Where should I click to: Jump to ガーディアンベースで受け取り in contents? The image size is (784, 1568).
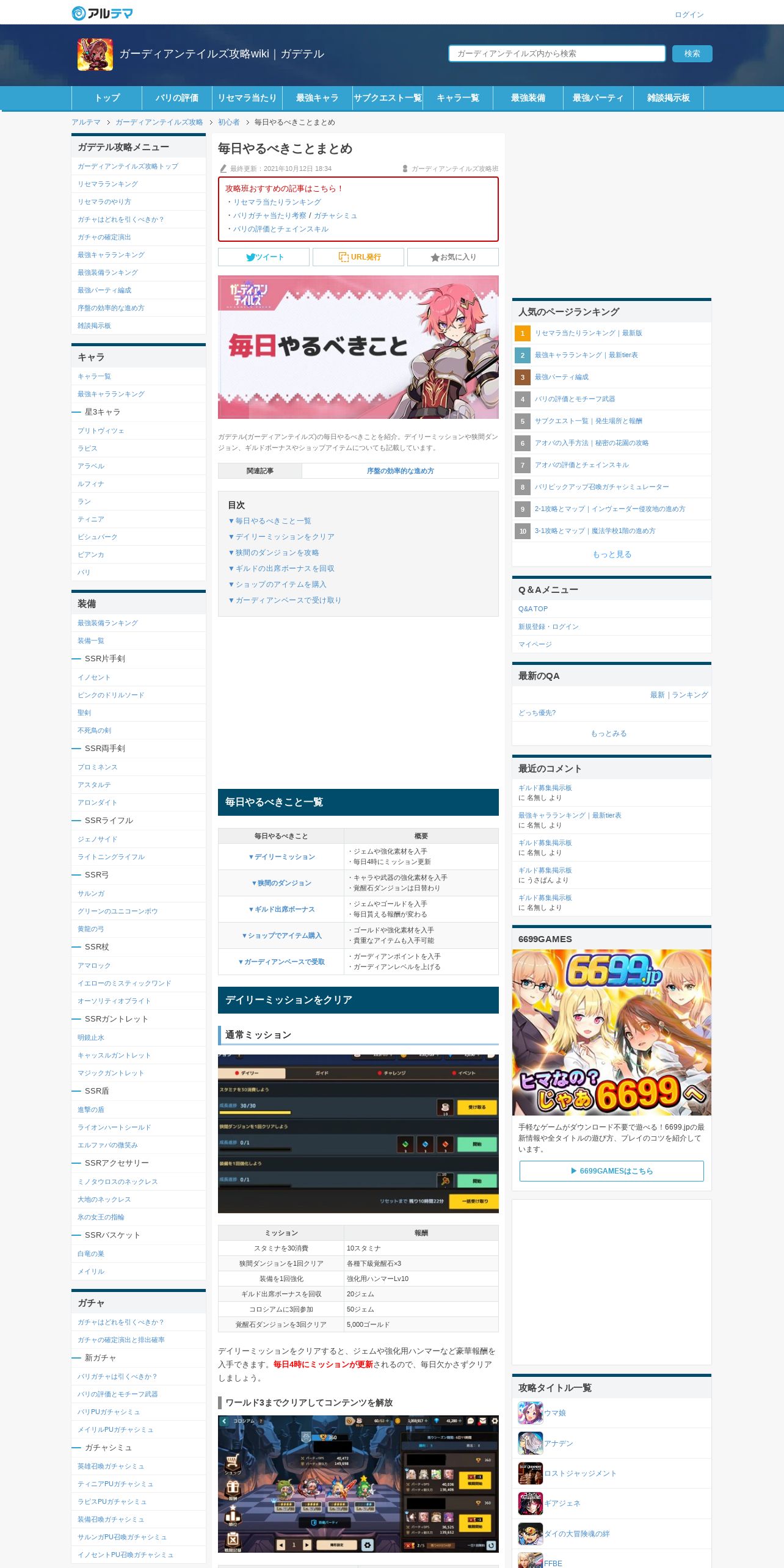coord(285,600)
